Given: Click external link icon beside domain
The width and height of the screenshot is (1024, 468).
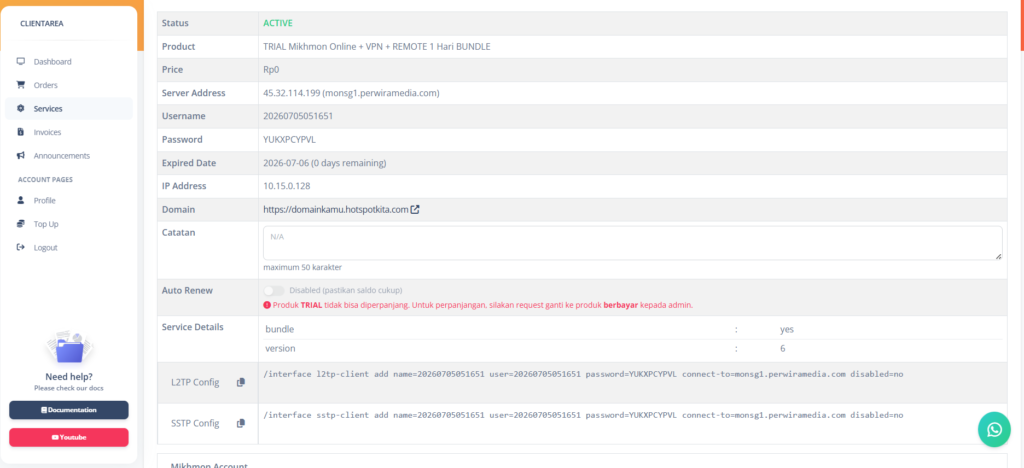Looking at the screenshot, I should pos(415,210).
